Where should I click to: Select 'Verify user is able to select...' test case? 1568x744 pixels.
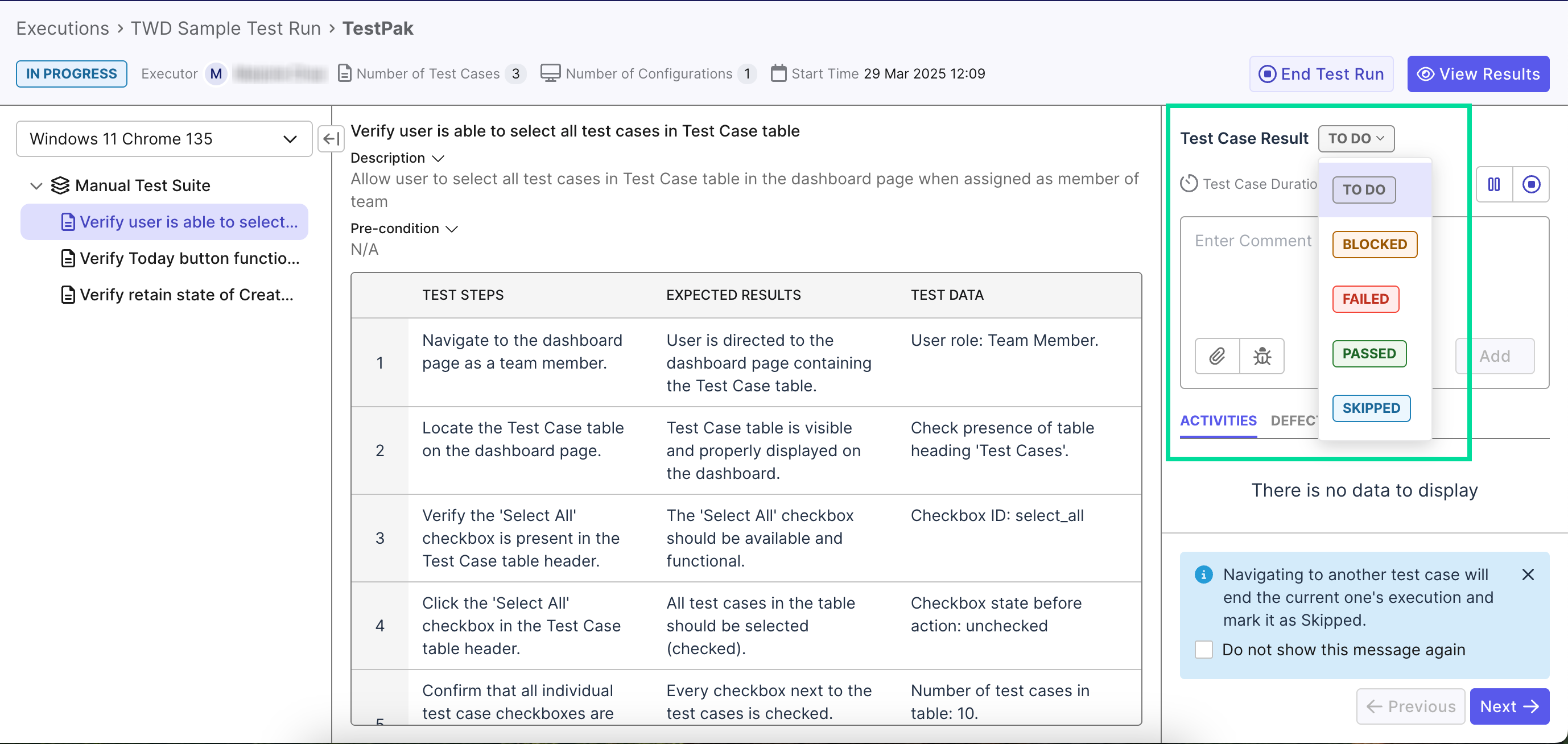[x=164, y=222]
